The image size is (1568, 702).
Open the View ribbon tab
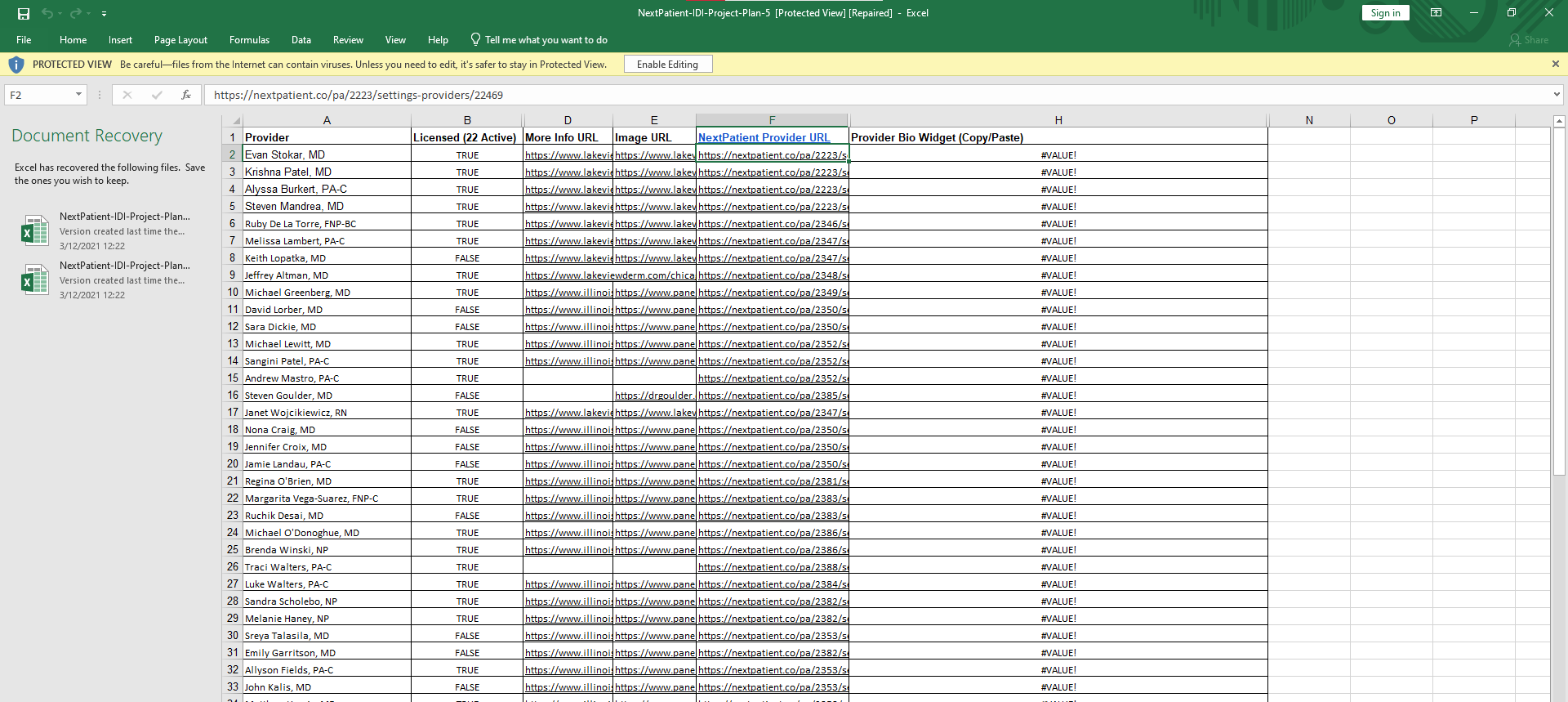point(395,39)
